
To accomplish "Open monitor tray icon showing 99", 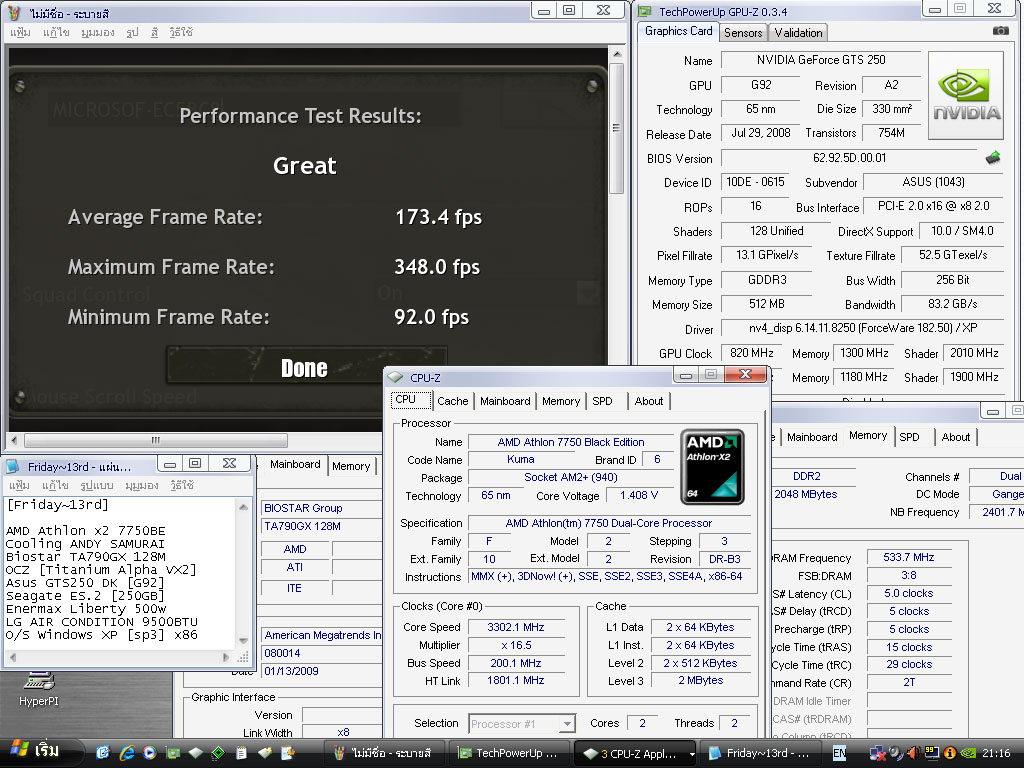I will tap(932, 754).
